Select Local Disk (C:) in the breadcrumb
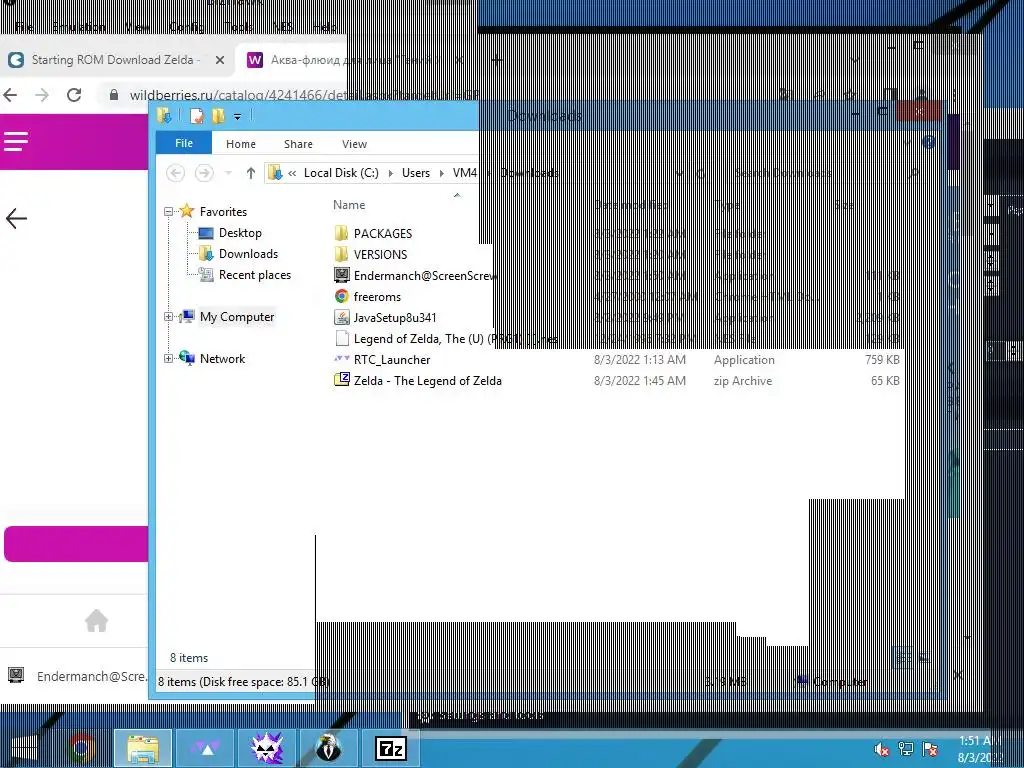The height and width of the screenshot is (768, 1024). [341, 173]
